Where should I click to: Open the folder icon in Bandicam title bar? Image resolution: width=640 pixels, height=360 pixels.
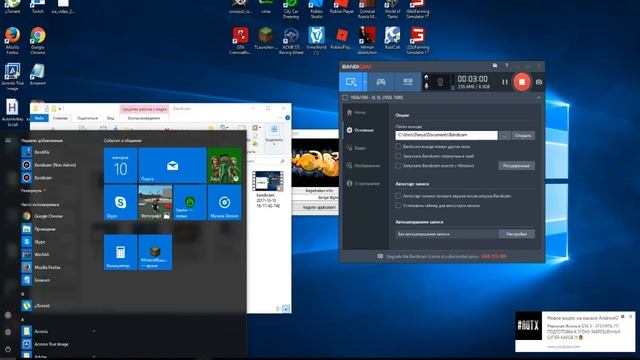(495, 65)
